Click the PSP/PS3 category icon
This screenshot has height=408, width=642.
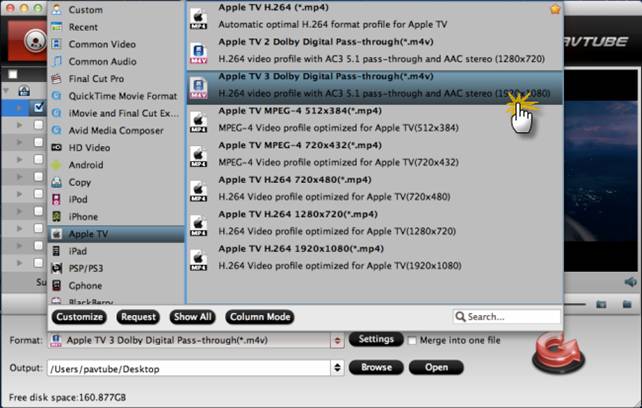coord(57,268)
